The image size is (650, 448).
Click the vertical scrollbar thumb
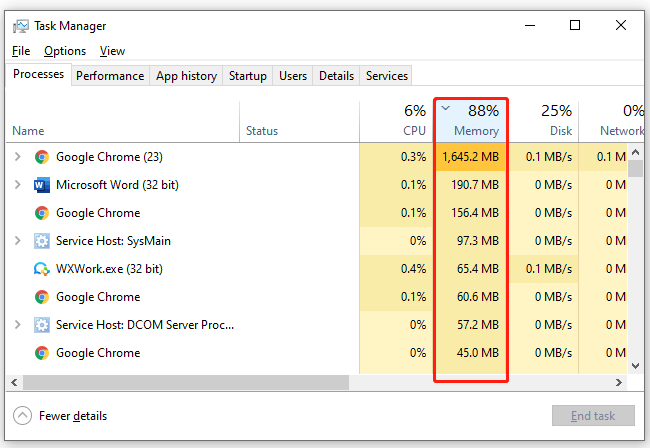[635, 169]
